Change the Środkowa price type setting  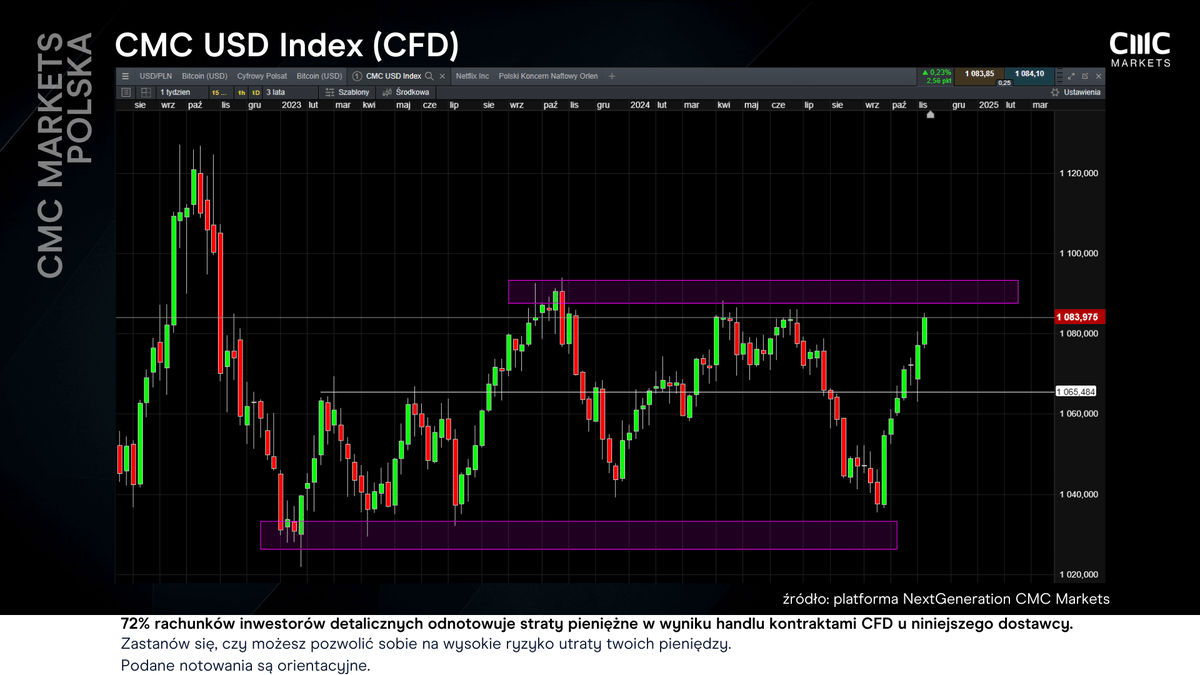pyautogui.click(x=405, y=92)
